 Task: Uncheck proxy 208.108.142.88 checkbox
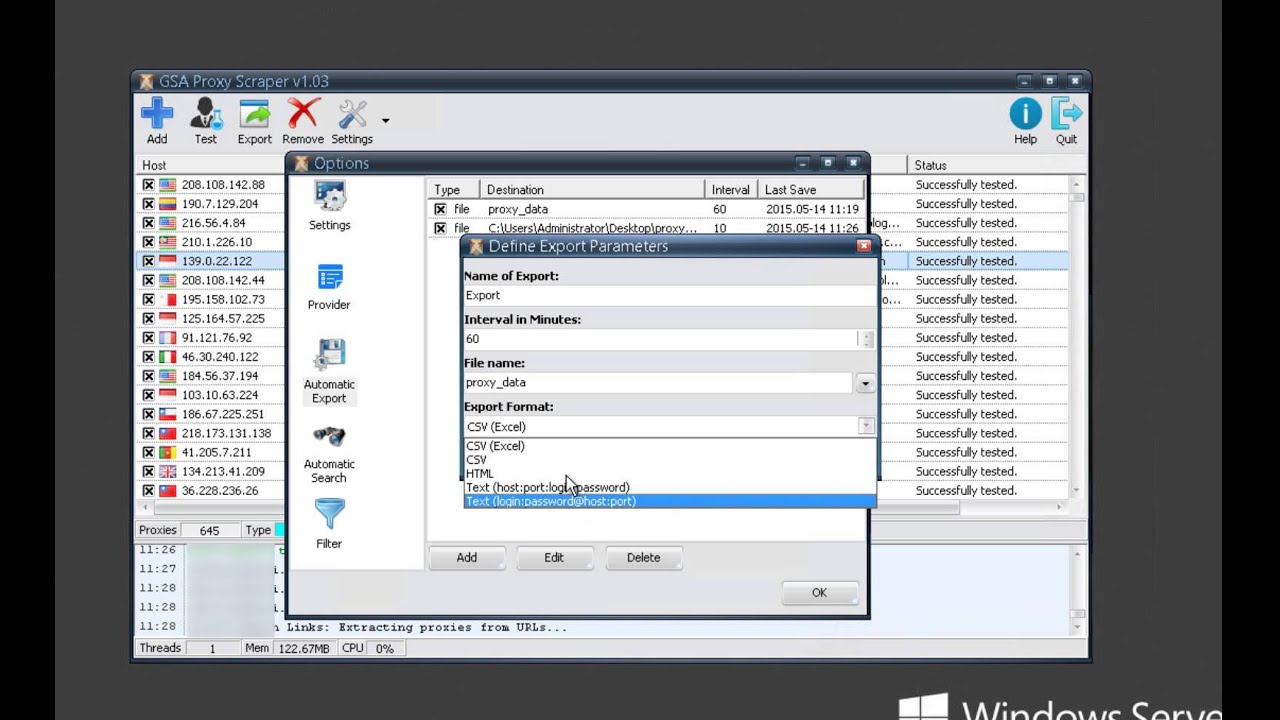click(x=148, y=185)
